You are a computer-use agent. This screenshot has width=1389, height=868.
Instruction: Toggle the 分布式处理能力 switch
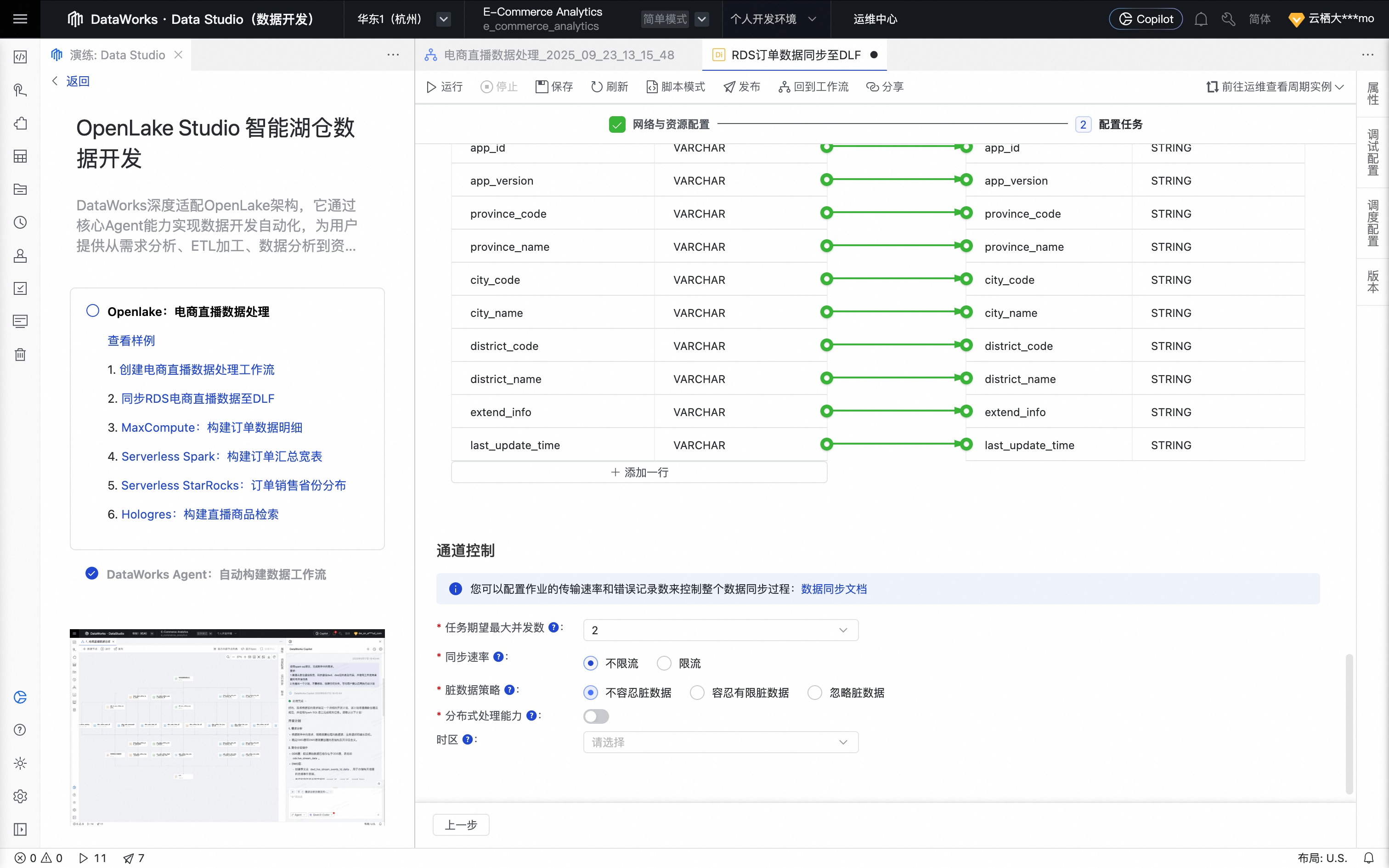click(596, 716)
